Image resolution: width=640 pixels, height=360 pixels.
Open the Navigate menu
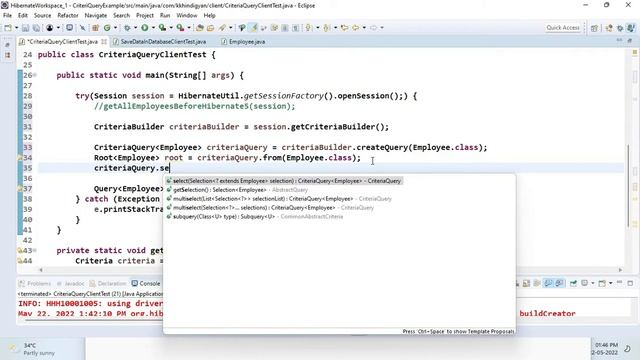(x=96, y=16)
